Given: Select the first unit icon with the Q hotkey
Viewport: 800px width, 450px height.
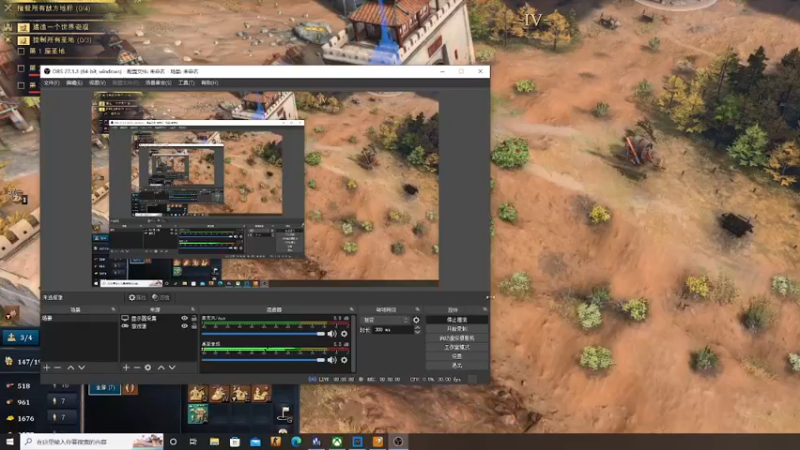Looking at the screenshot, I should (x=198, y=393).
